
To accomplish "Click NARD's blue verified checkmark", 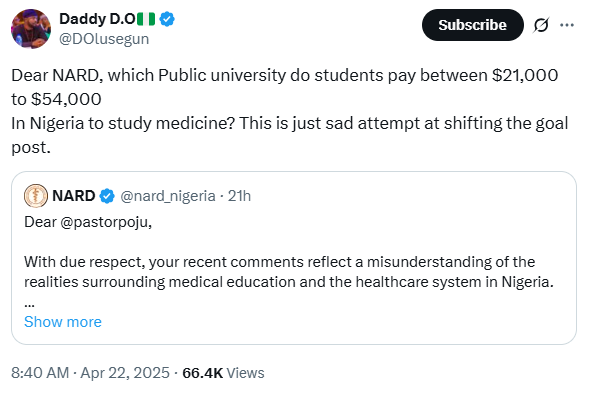I will (x=107, y=196).
